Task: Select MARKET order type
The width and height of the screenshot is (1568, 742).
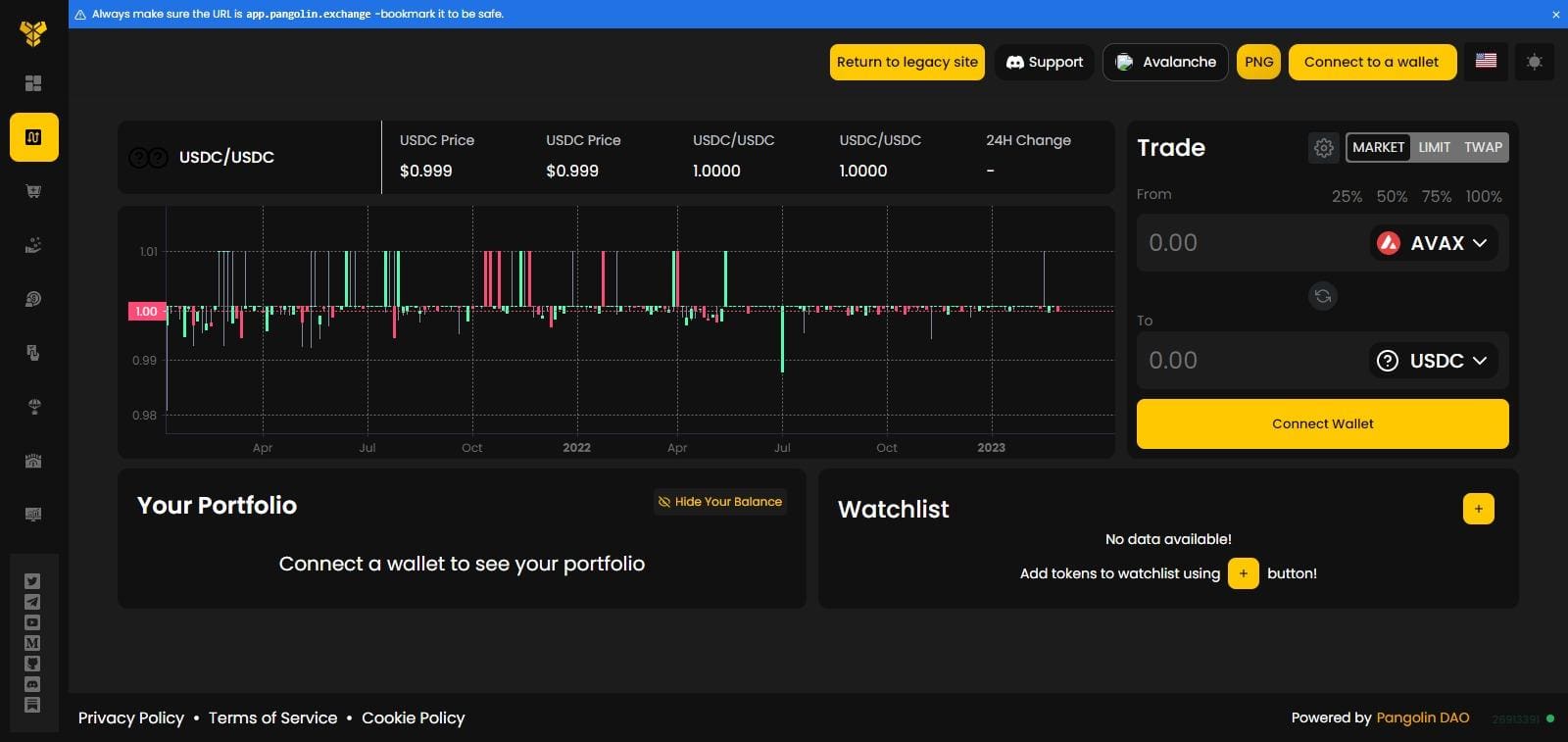Action: pyautogui.click(x=1378, y=147)
